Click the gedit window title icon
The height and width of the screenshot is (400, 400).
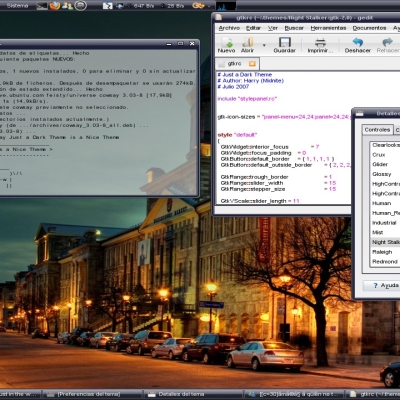click(x=218, y=17)
